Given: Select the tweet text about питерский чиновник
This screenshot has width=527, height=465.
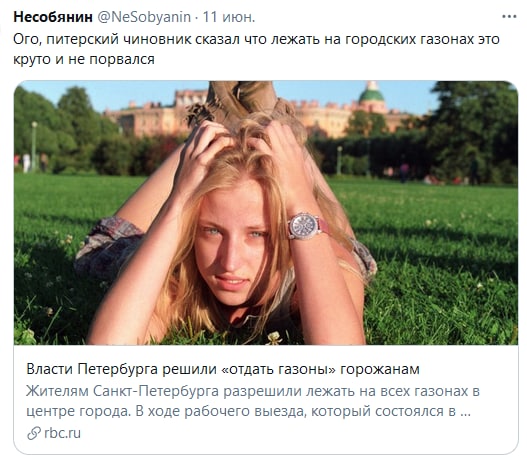Looking at the screenshot, I should [256, 49].
